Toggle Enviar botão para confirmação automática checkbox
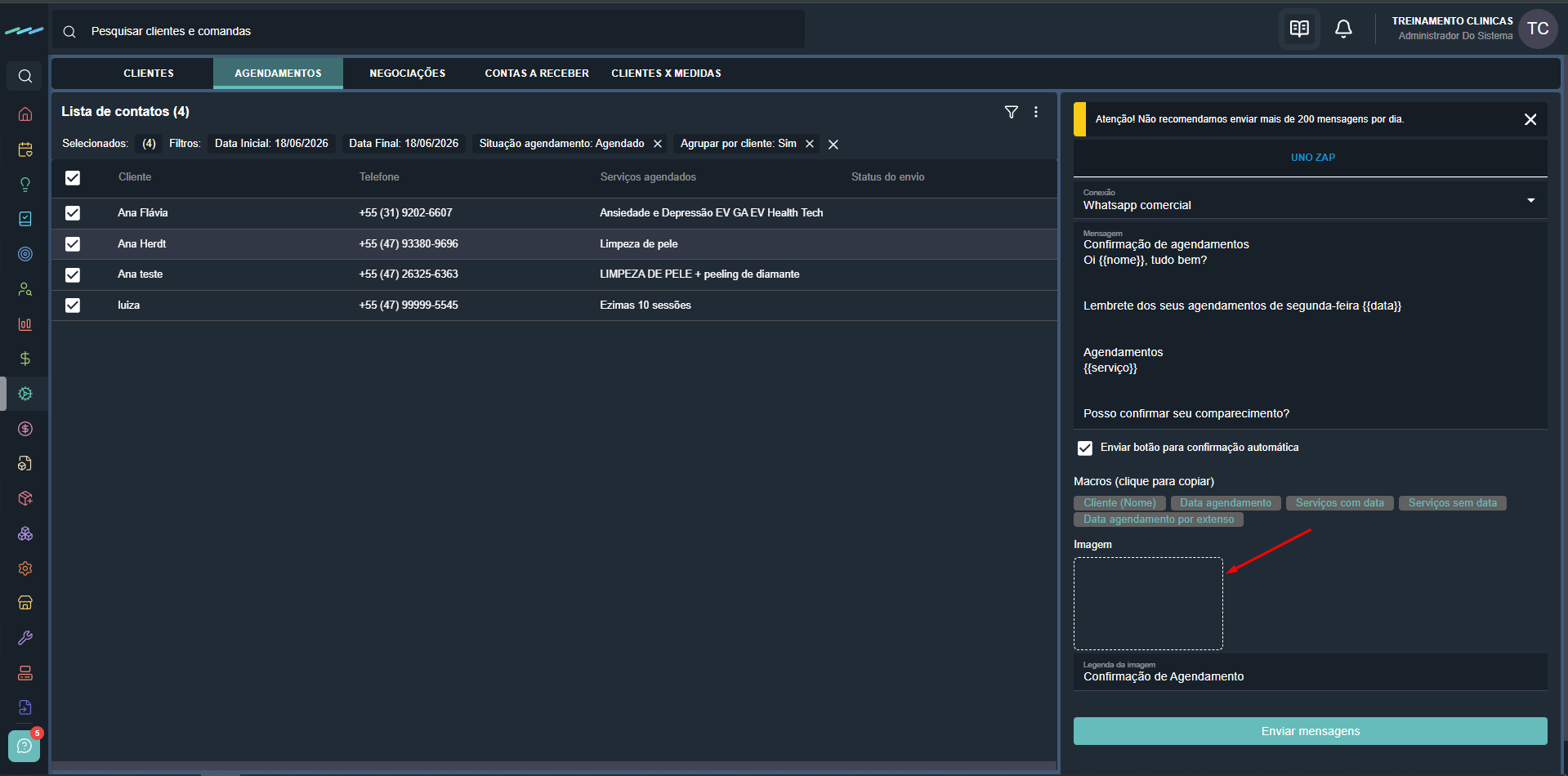Image resolution: width=1568 pixels, height=776 pixels. pos(1085,448)
